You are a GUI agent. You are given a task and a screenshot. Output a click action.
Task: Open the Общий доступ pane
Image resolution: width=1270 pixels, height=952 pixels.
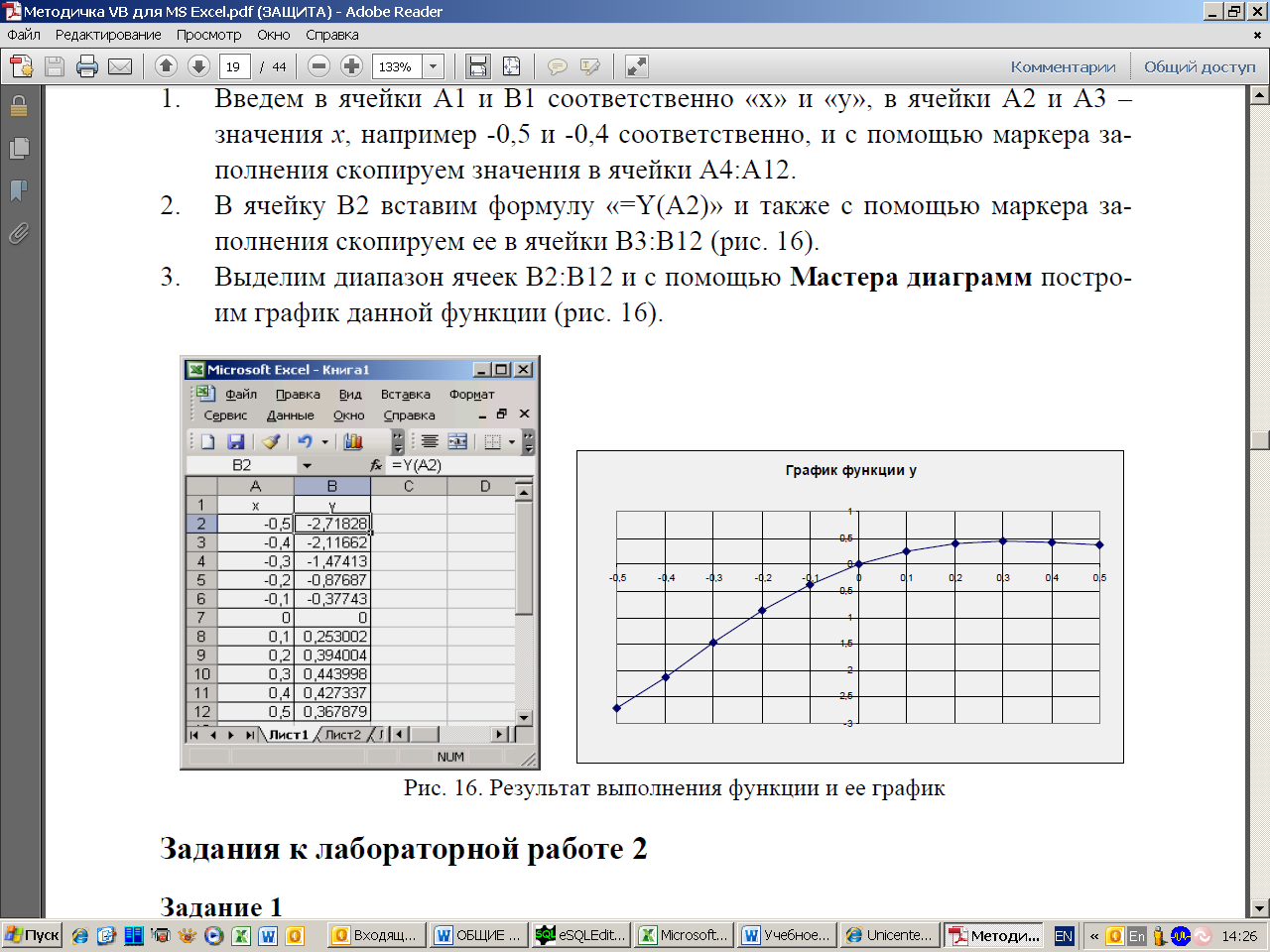[x=1200, y=66]
